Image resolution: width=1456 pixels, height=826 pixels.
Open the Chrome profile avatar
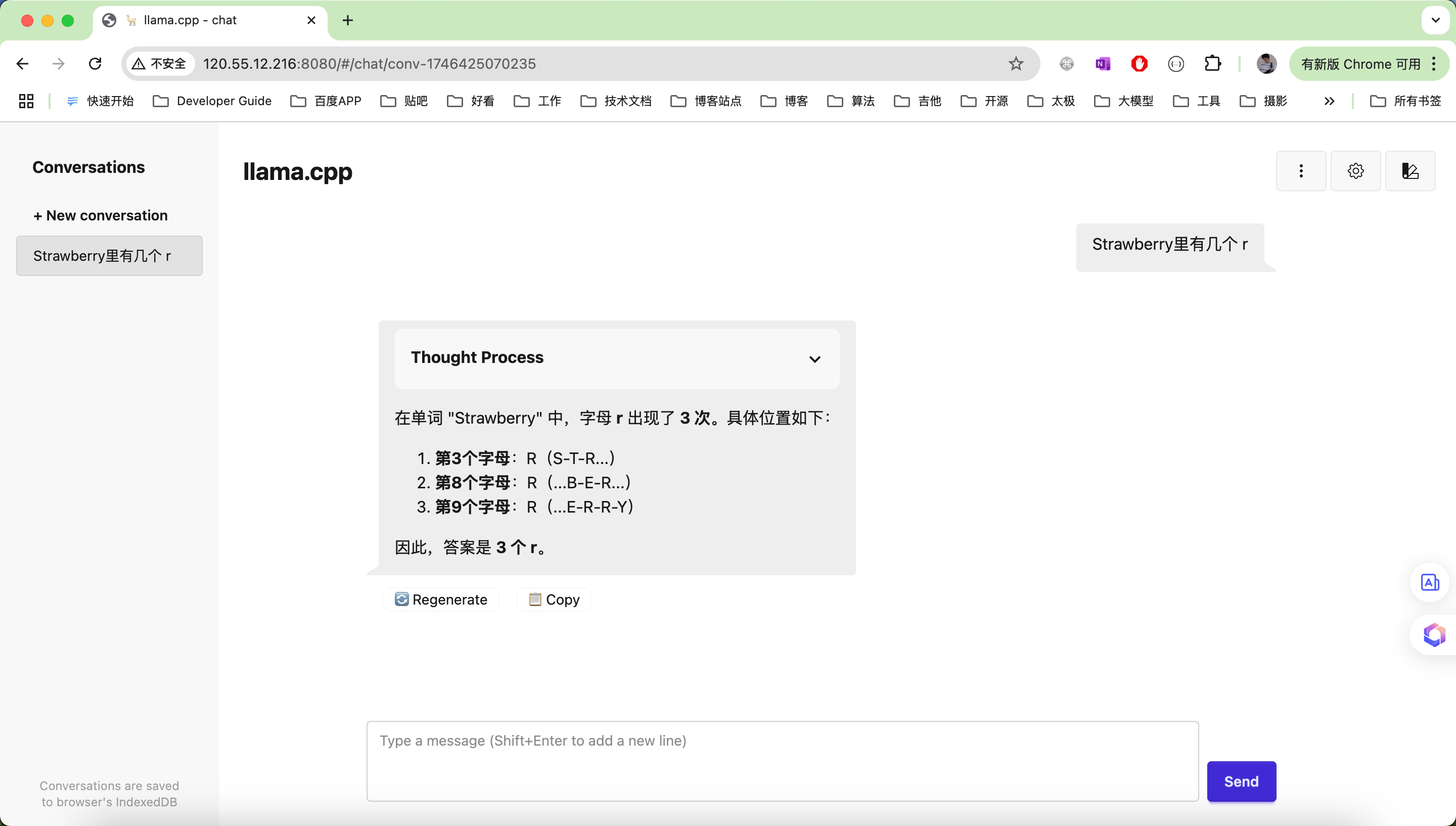[1266, 64]
